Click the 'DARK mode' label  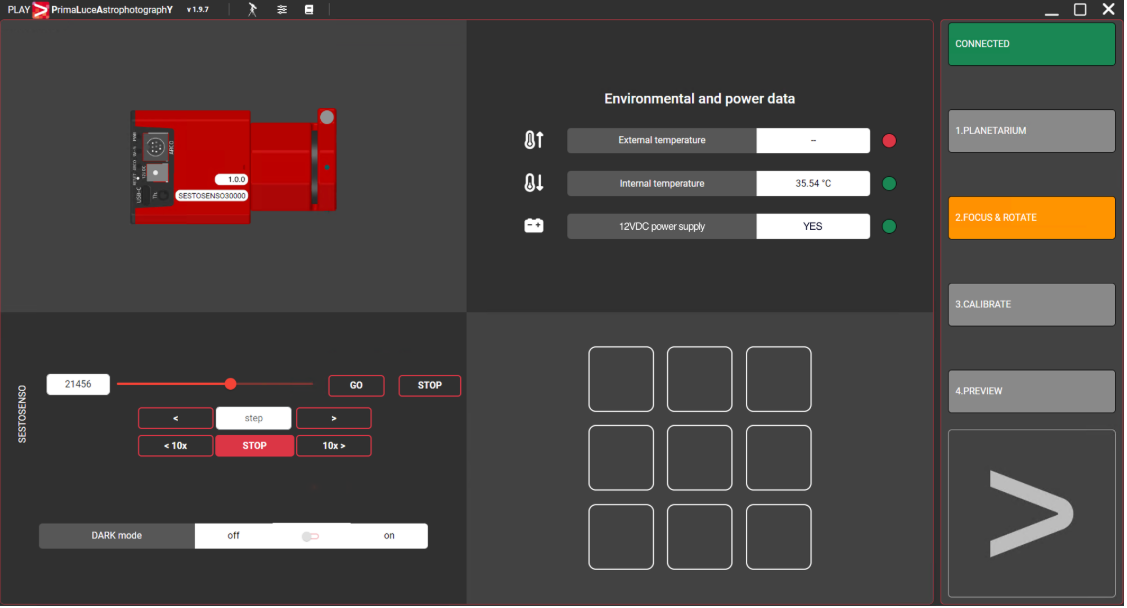[x=116, y=535]
